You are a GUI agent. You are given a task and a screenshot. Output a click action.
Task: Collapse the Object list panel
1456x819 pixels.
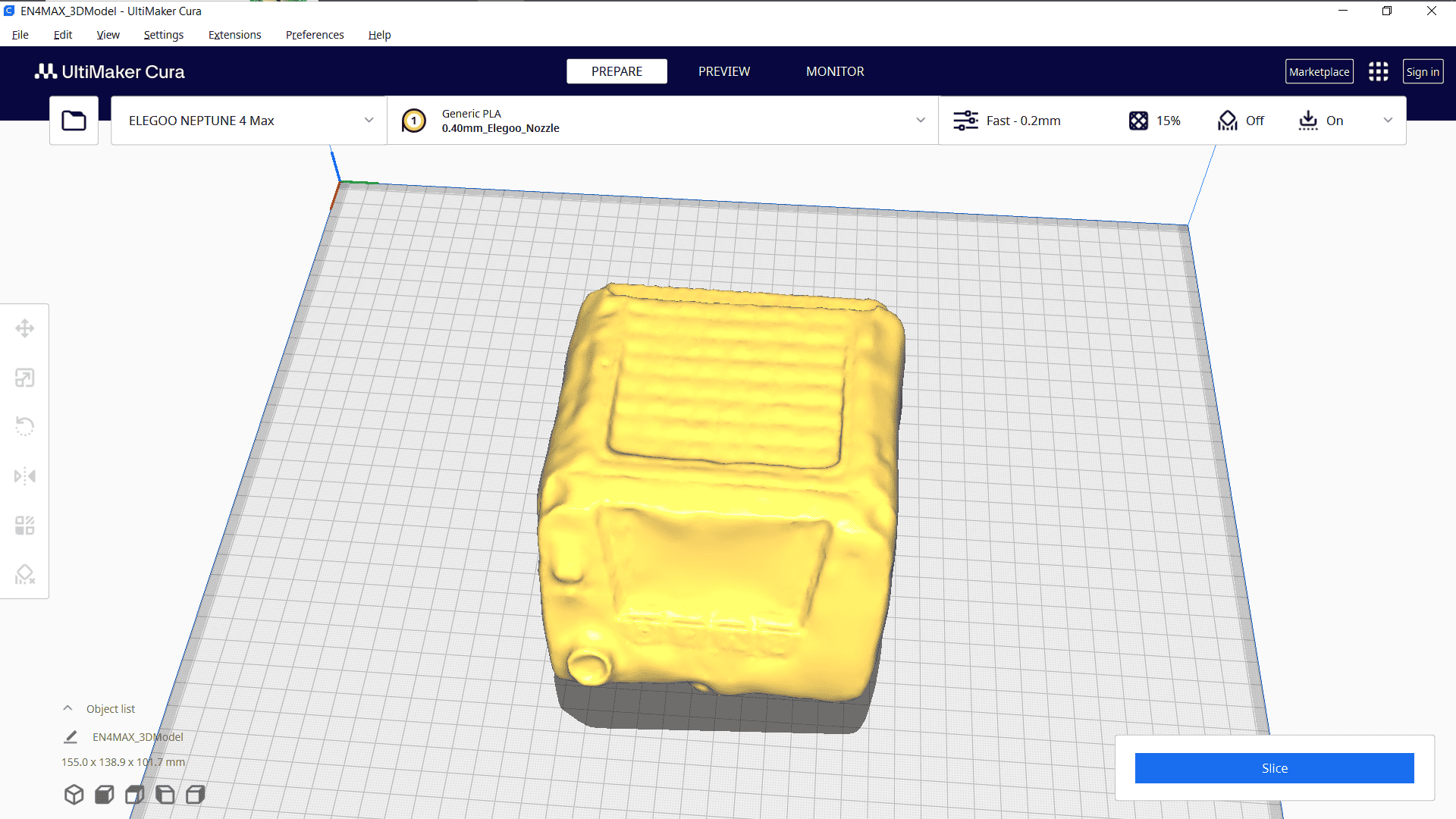pyautogui.click(x=67, y=708)
